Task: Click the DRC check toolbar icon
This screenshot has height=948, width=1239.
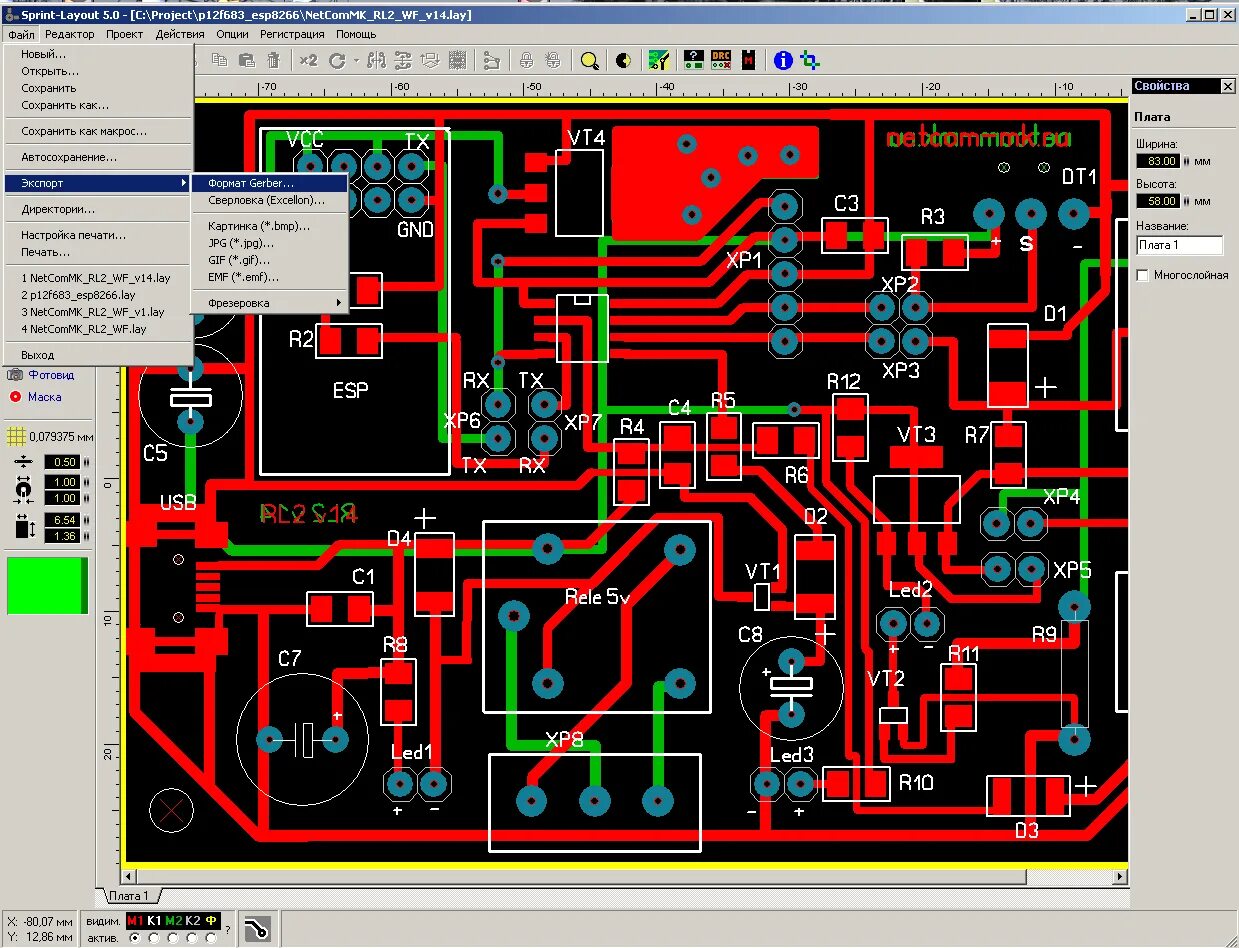Action: pyautogui.click(x=721, y=60)
